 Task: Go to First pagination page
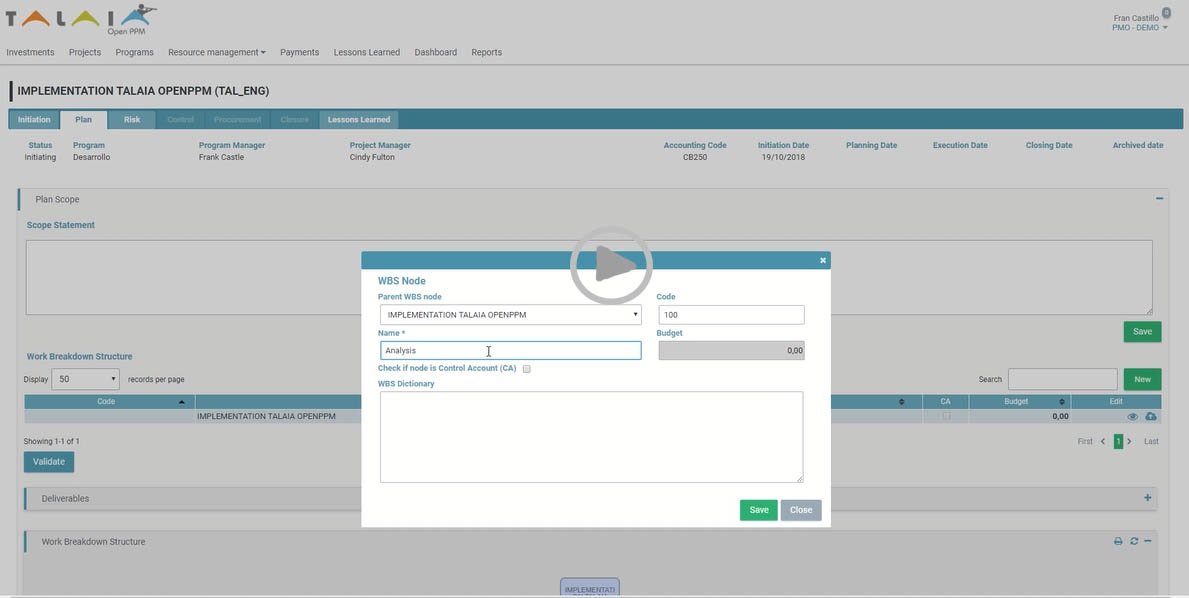(x=1085, y=441)
